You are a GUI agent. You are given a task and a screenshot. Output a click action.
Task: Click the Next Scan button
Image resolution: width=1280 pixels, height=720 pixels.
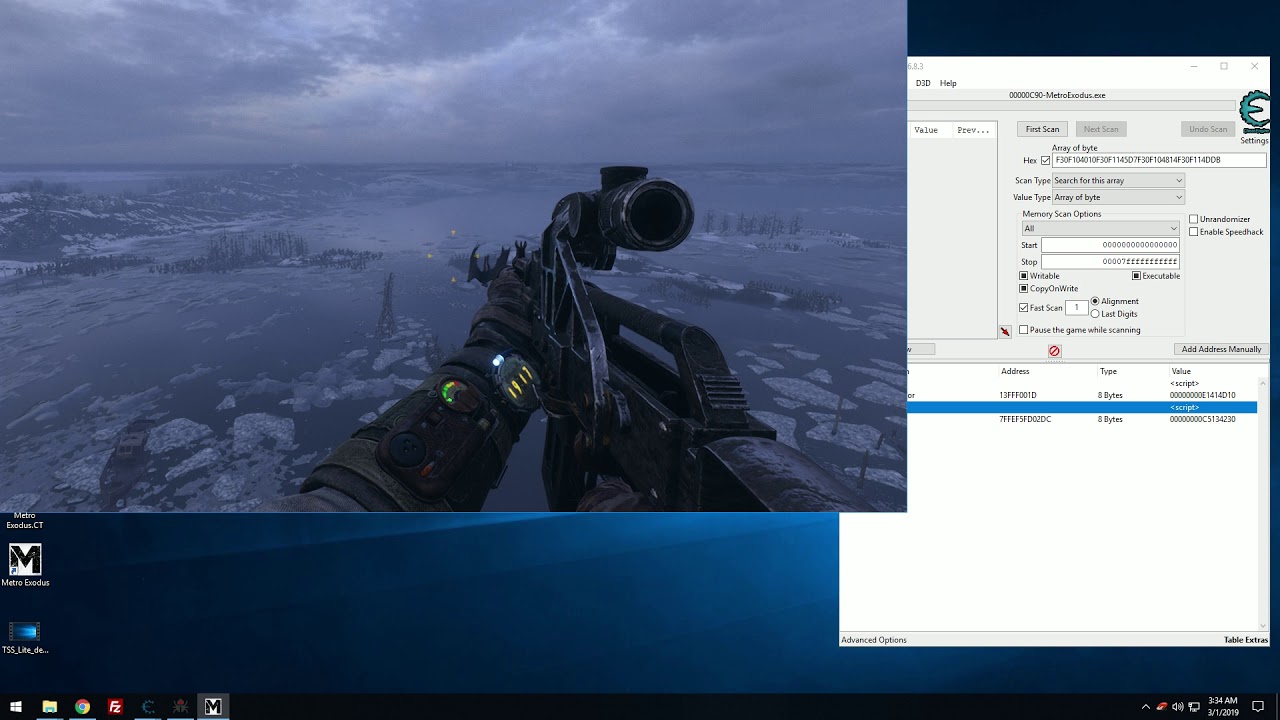[1101, 129]
